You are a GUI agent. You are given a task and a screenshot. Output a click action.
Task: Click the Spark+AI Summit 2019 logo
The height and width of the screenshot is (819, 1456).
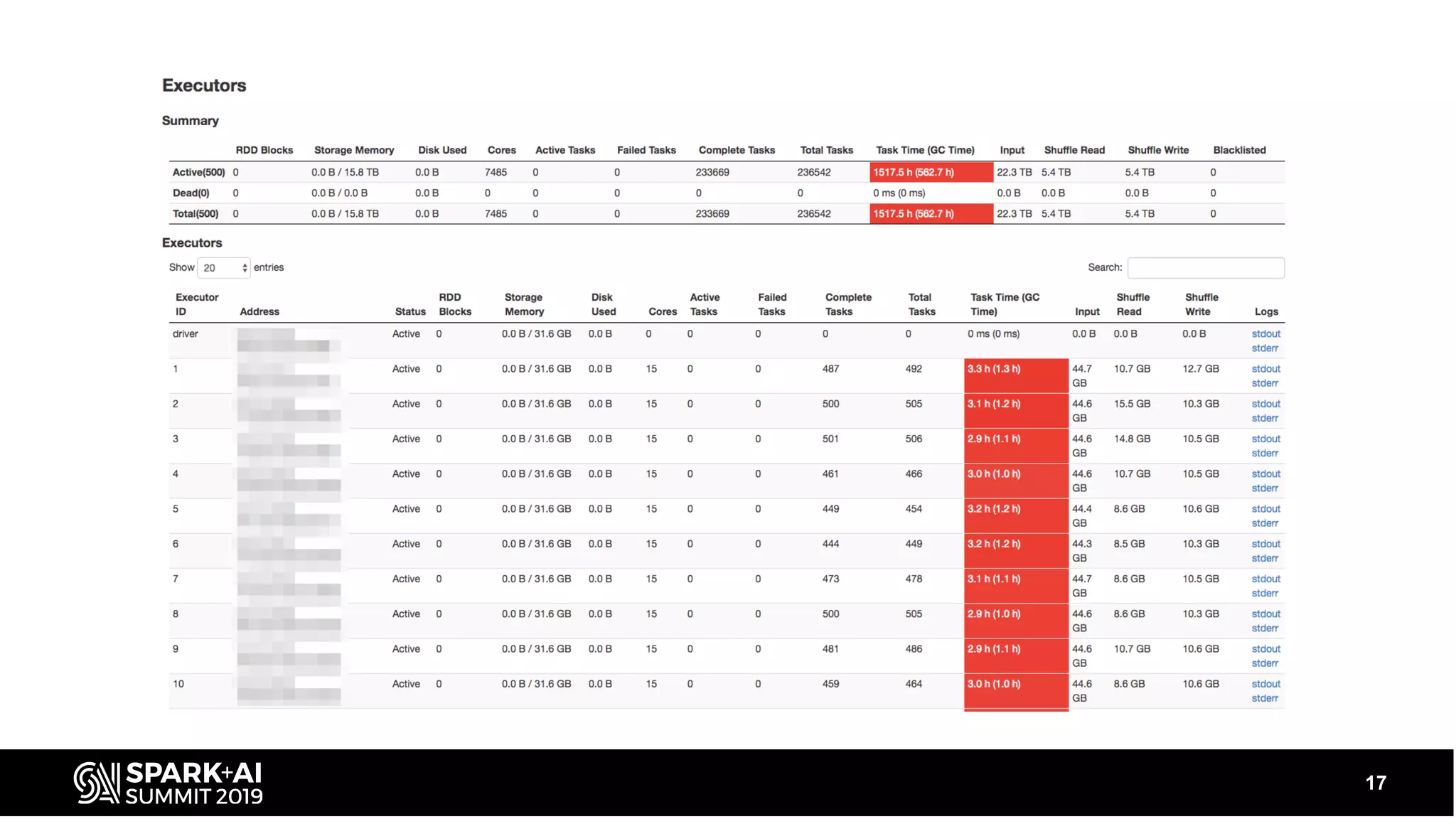pyautogui.click(x=168, y=783)
